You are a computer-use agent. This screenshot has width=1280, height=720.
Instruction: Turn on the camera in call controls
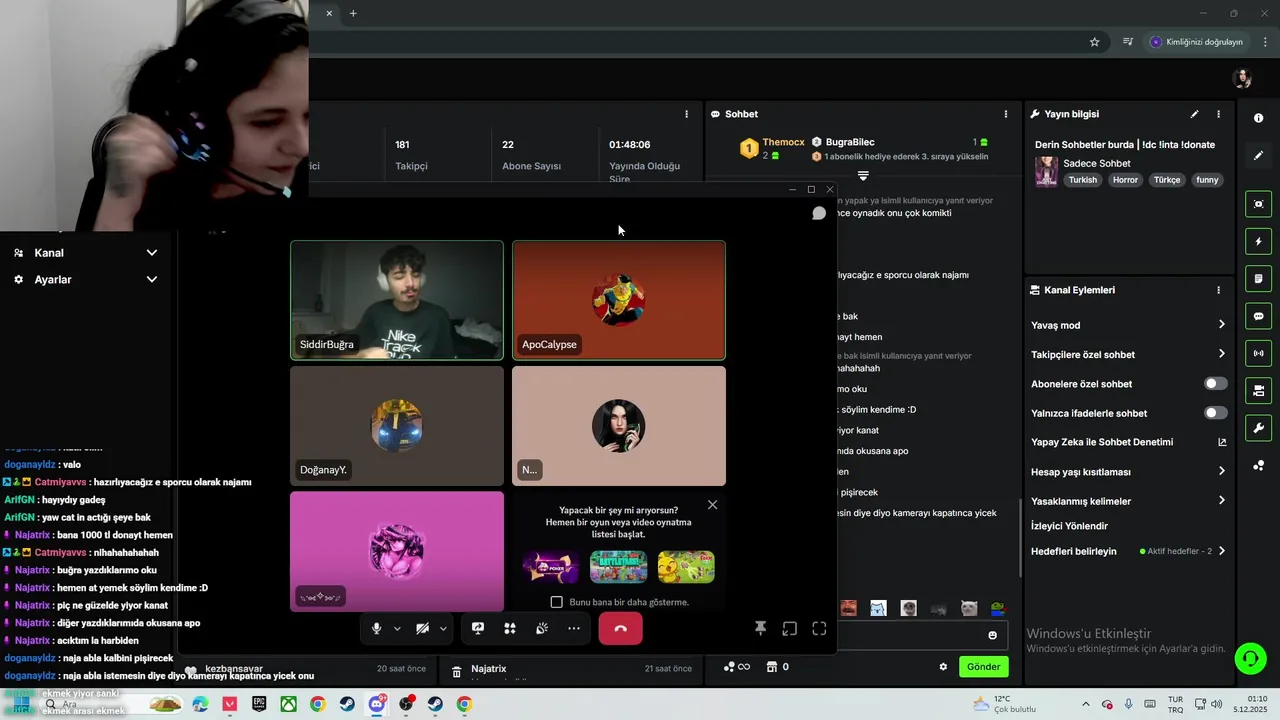point(422,629)
